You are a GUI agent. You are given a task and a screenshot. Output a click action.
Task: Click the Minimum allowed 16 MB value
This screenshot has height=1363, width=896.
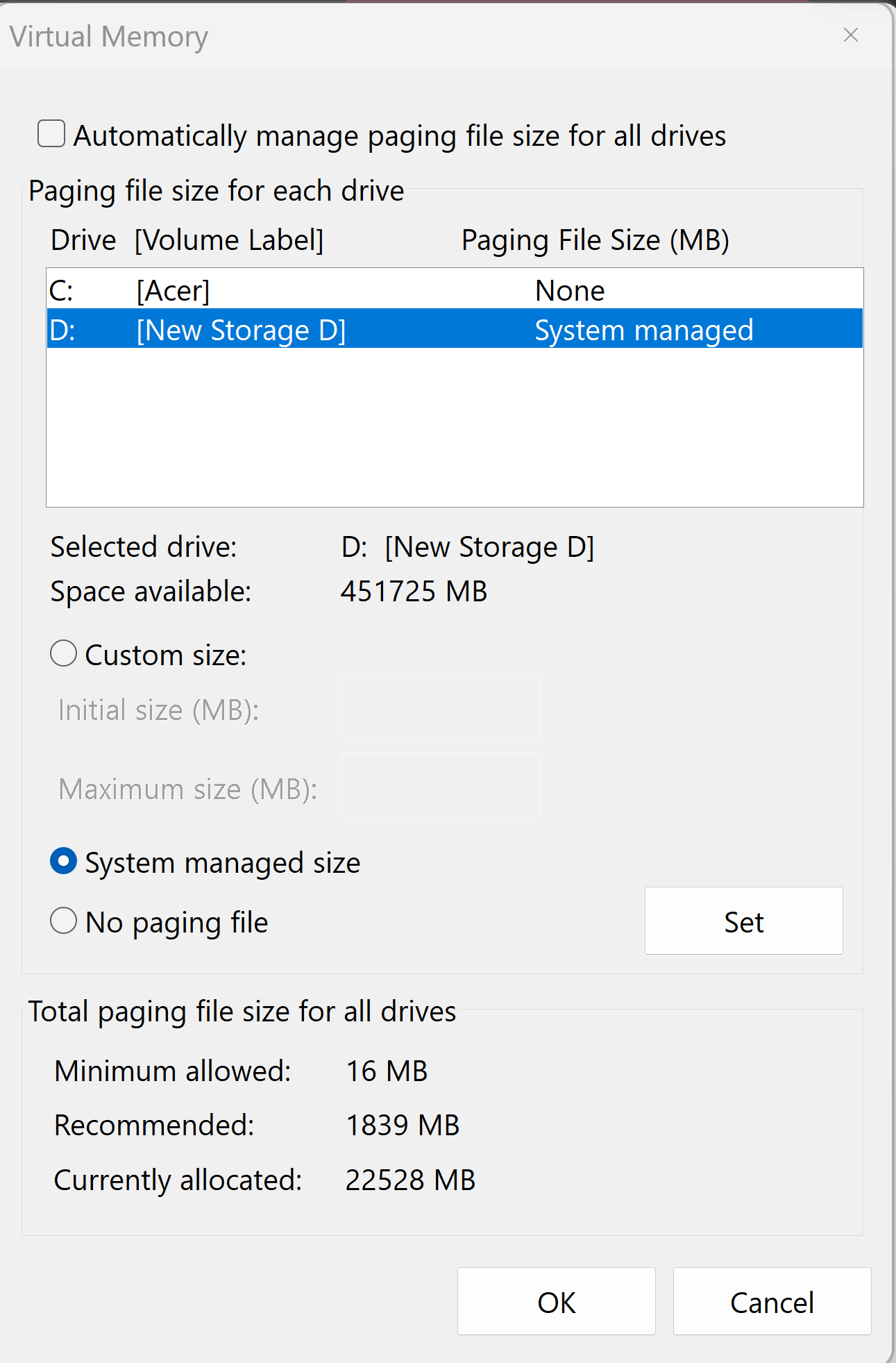coord(387,1071)
